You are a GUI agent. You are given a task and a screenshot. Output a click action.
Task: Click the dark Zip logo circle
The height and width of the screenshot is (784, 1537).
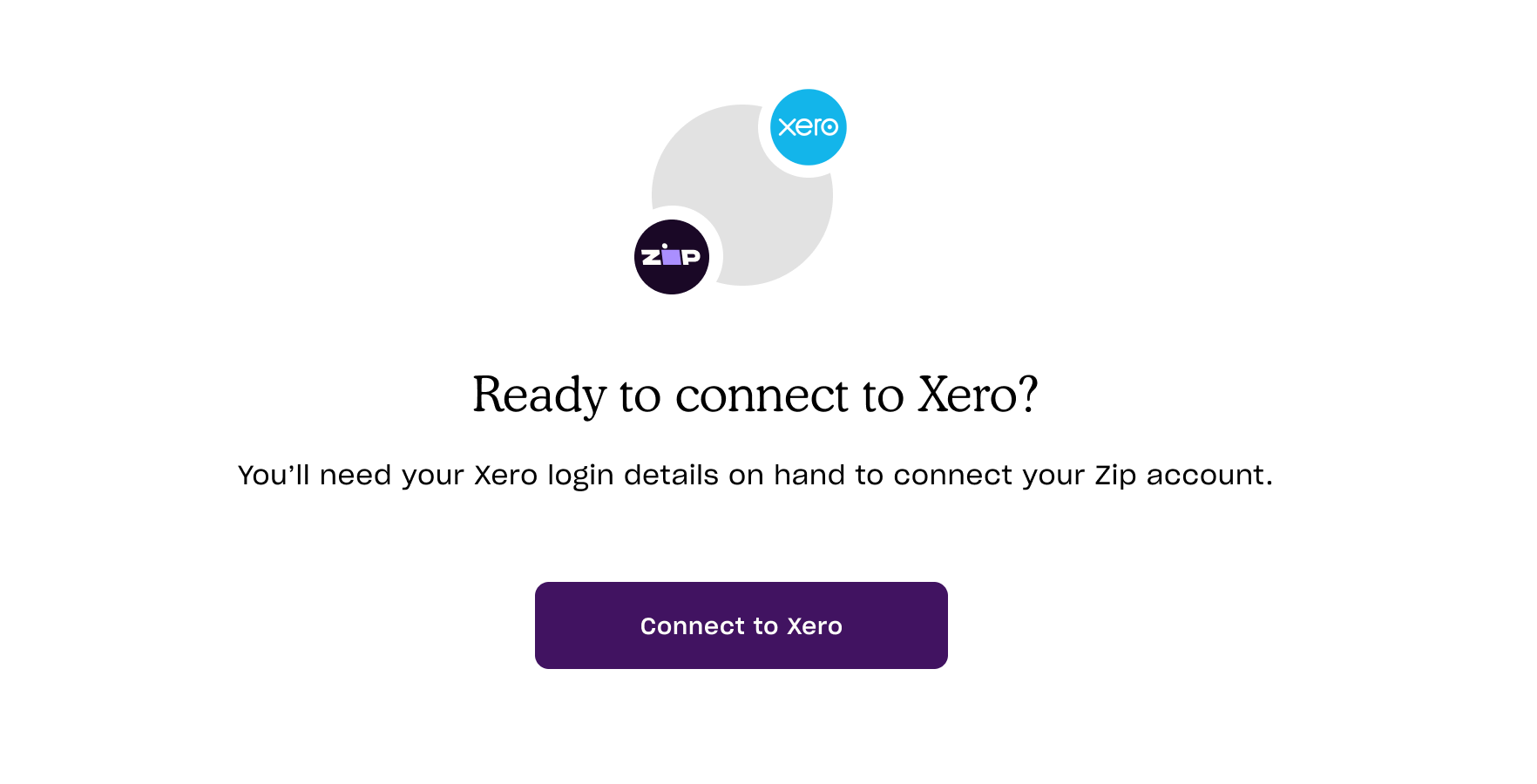point(672,257)
